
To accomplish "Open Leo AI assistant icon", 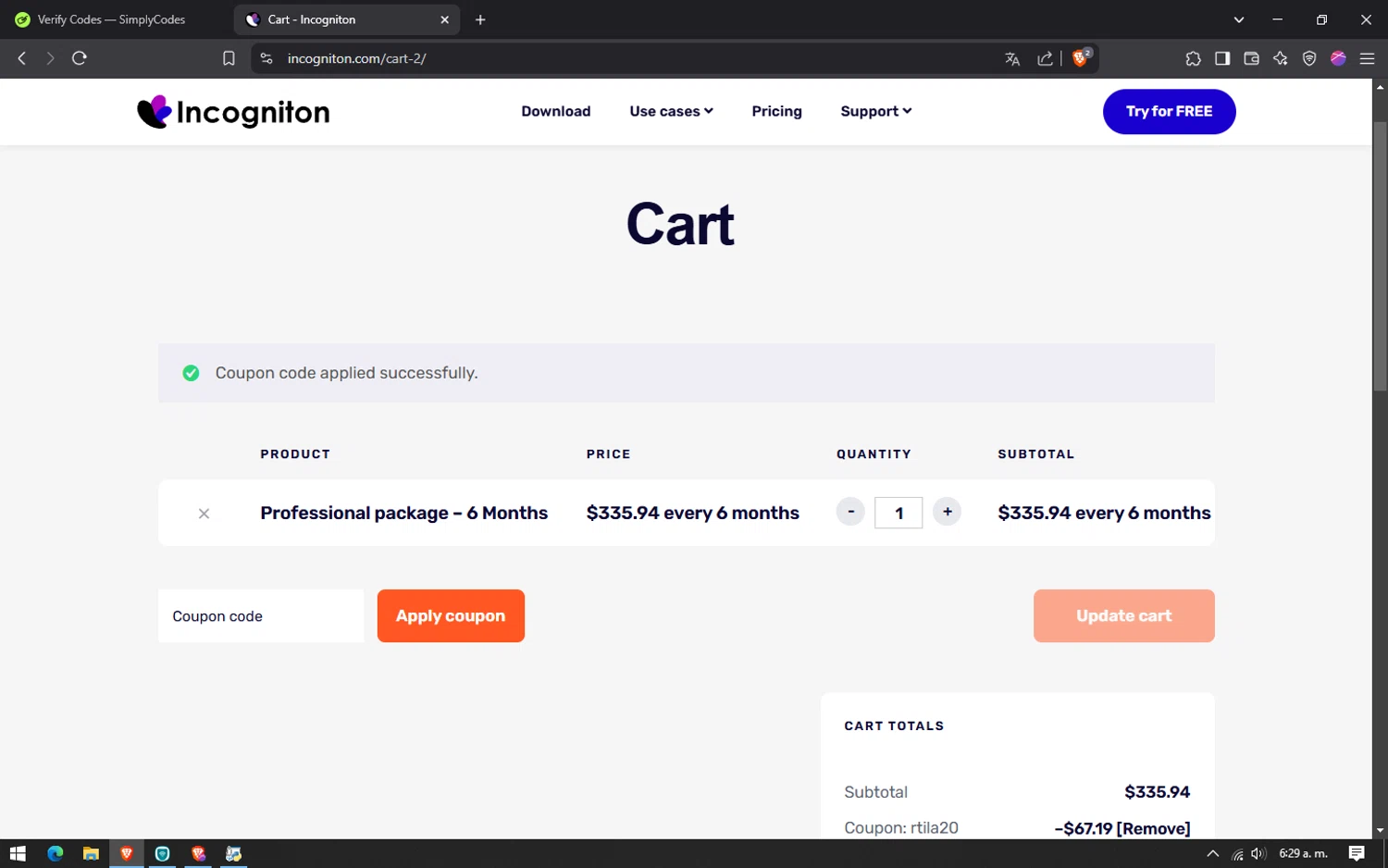I will click(x=1281, y=58).
